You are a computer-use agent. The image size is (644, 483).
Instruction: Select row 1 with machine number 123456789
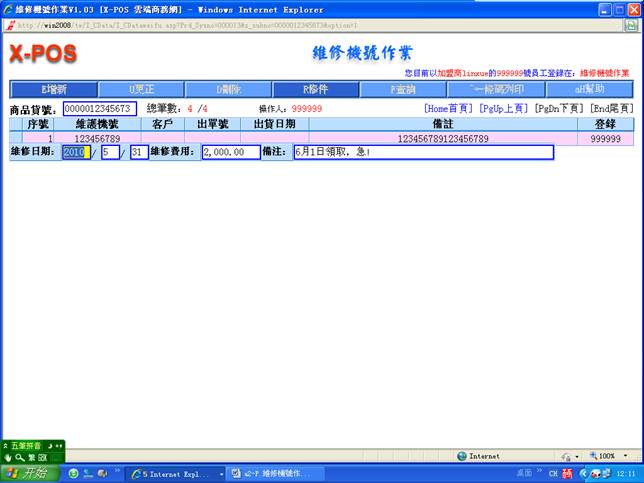tap(97, 139)
